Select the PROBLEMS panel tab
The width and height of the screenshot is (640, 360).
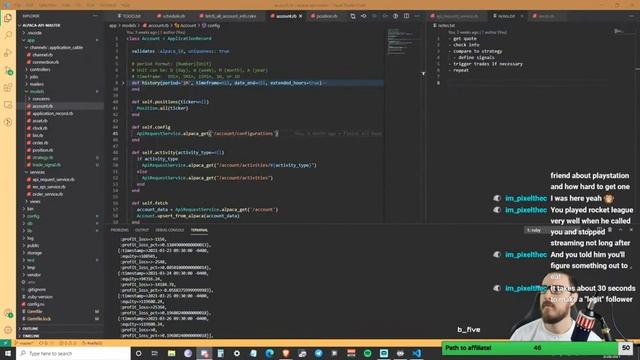pyautogui.click(x=120, y=230)
